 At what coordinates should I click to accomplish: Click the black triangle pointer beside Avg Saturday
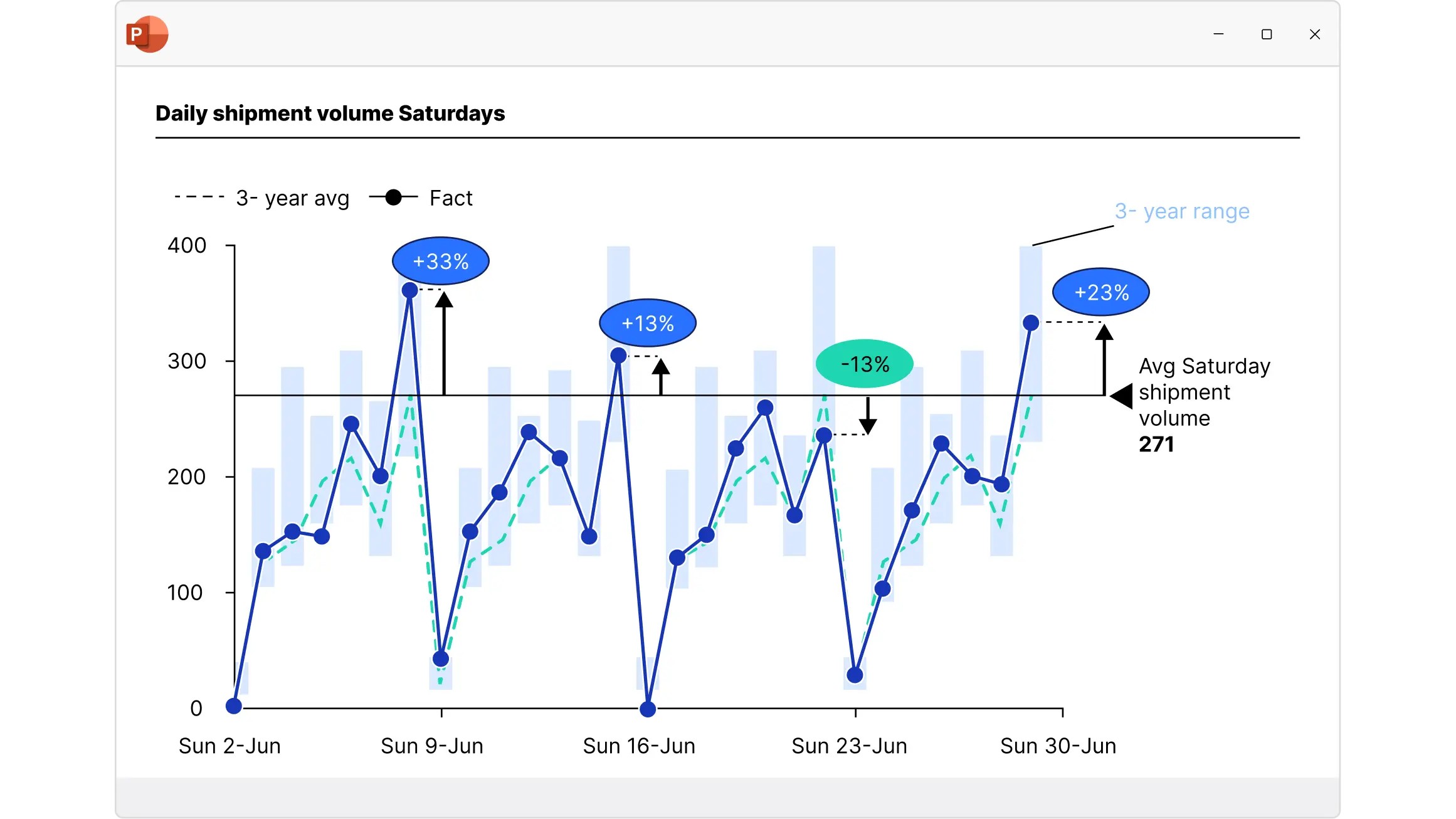coord(1121,396)
